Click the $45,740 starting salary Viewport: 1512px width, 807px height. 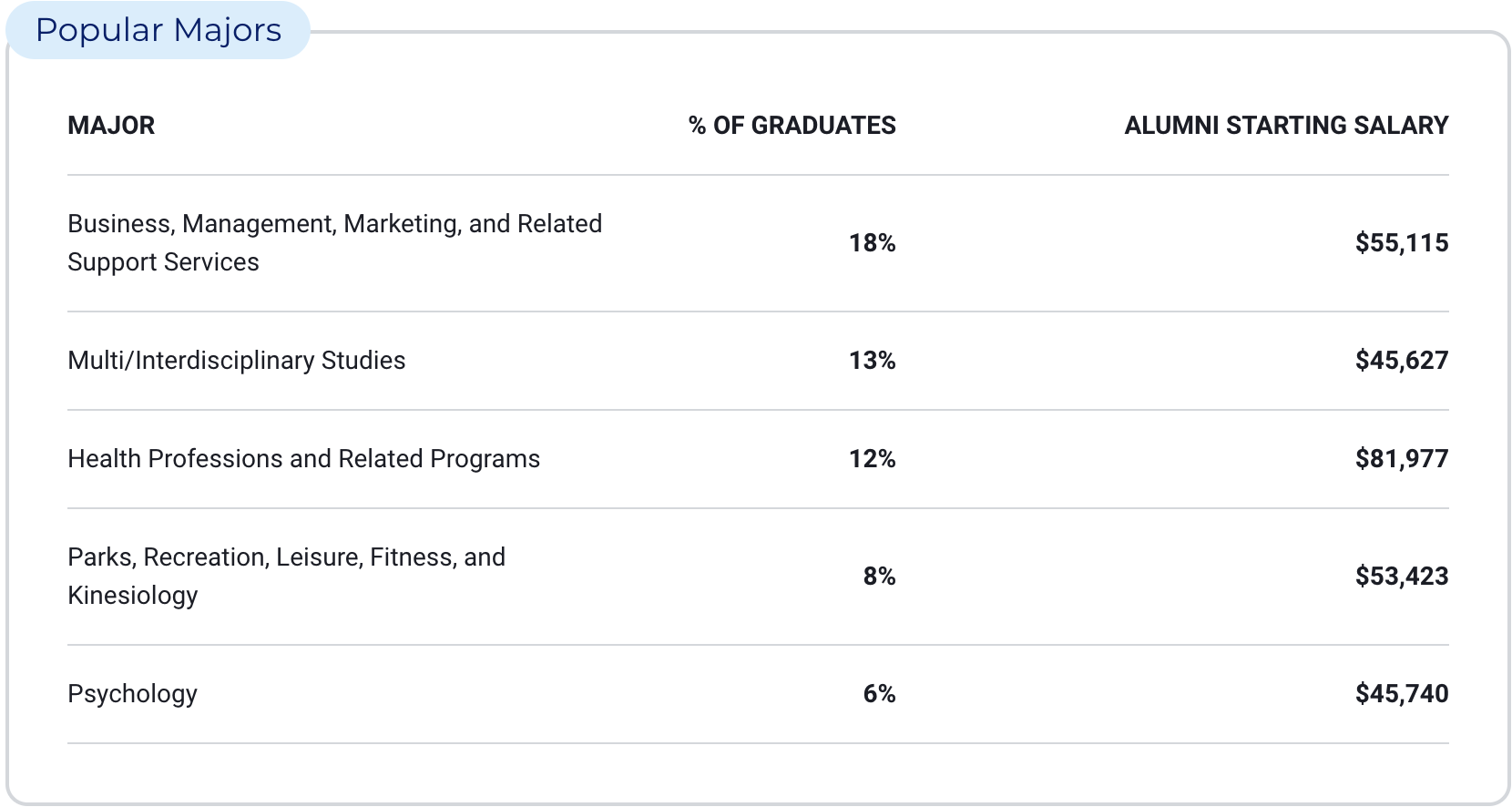coord(1401,694)
